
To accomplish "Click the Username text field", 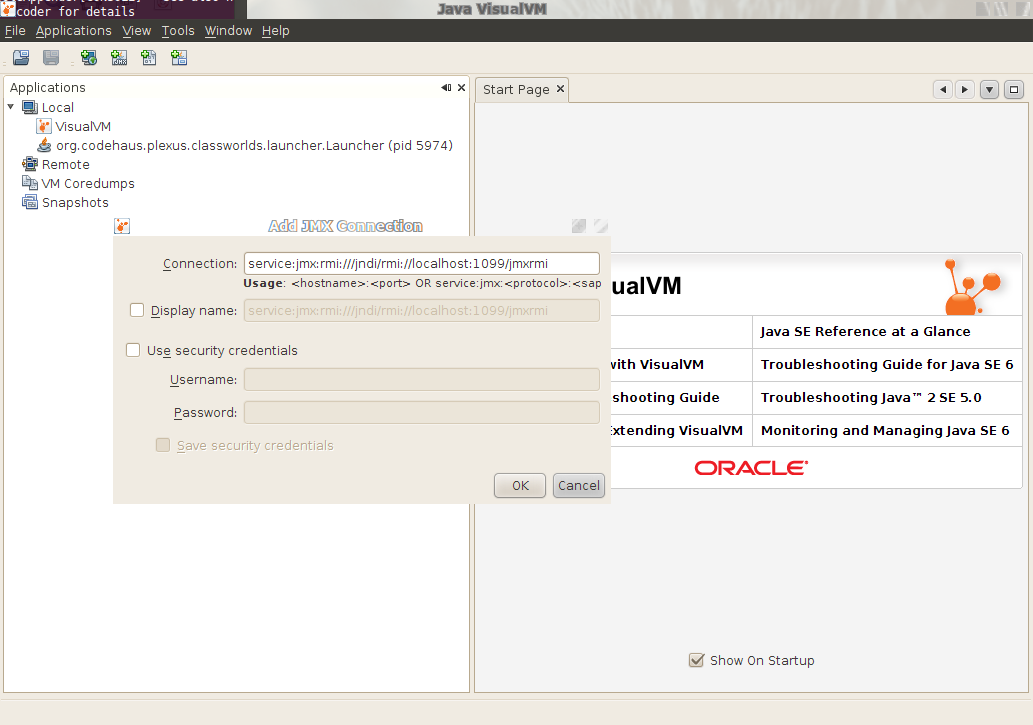I will (x=422, y=380).
